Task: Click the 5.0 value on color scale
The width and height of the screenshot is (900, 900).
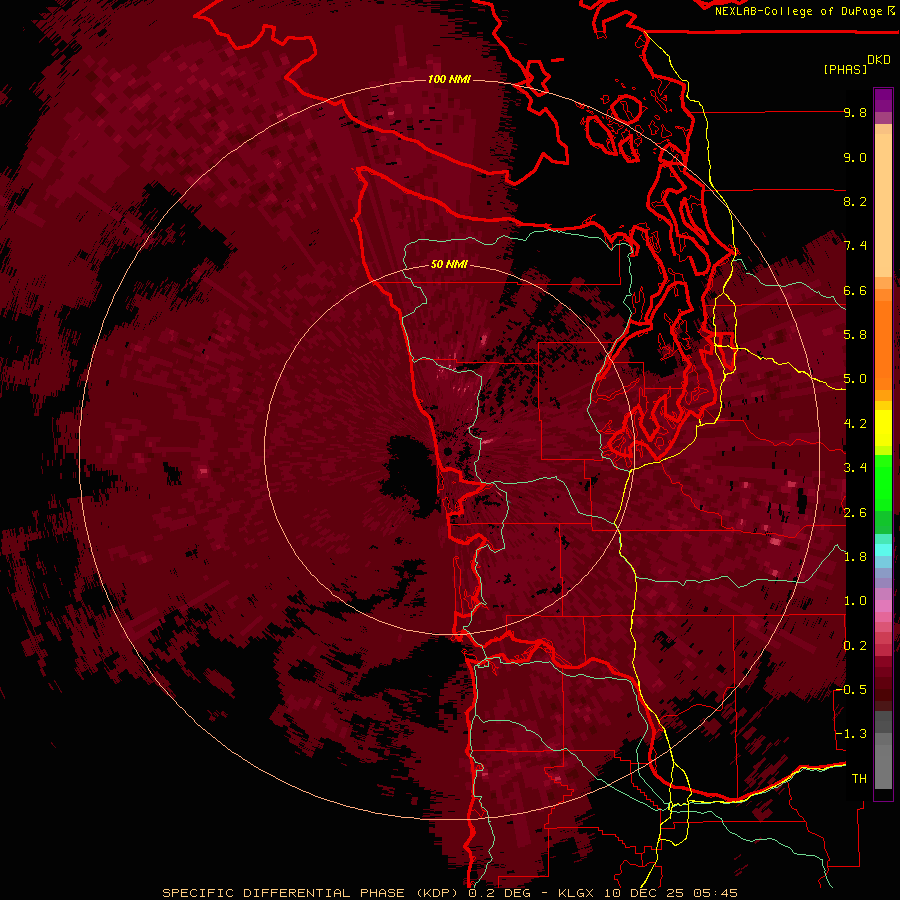Action: pos(855,379)
